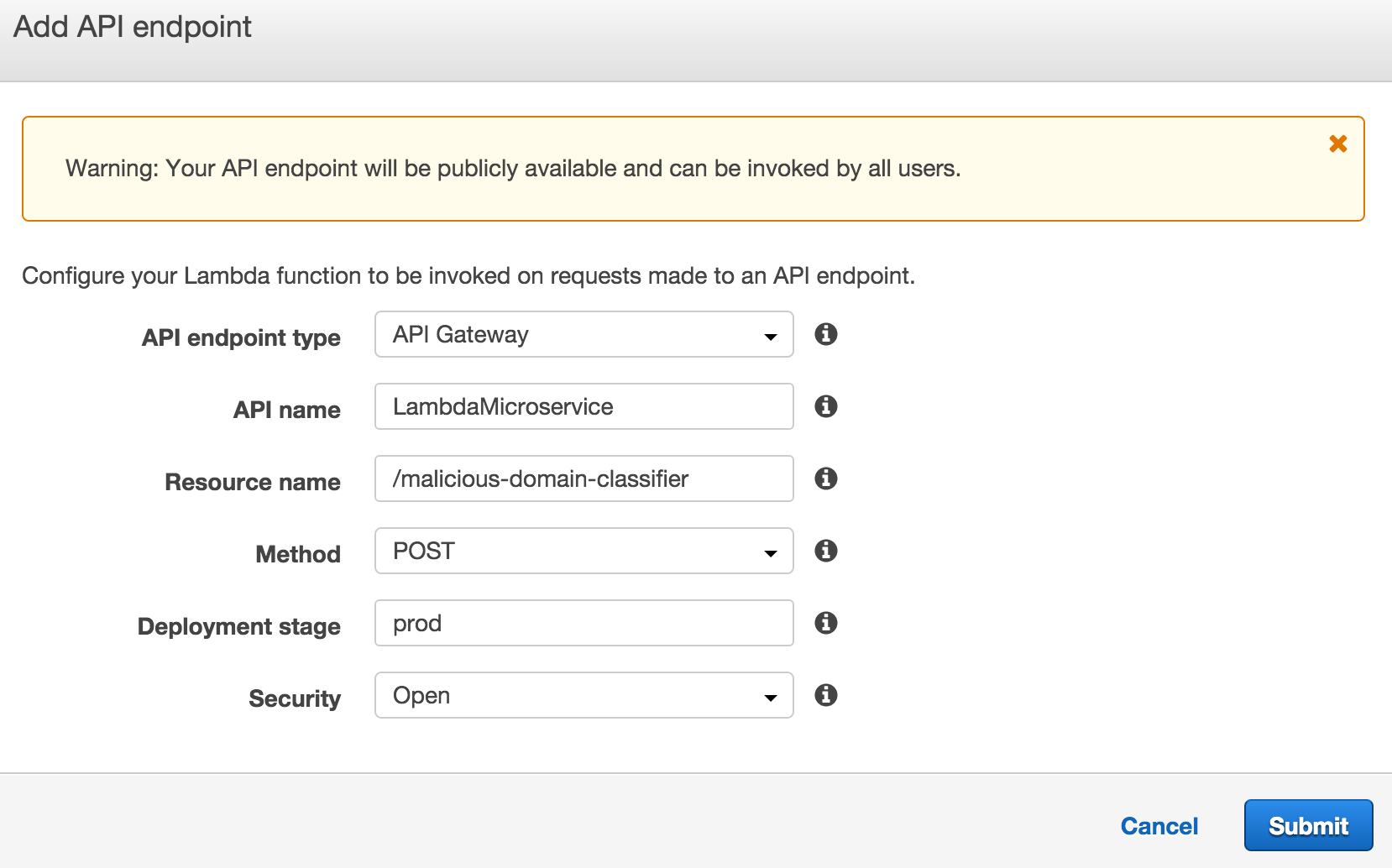Expand the Method dropdown showing POST
Image resolution: width=1392 pixels, height=868 pixels.
583,551
